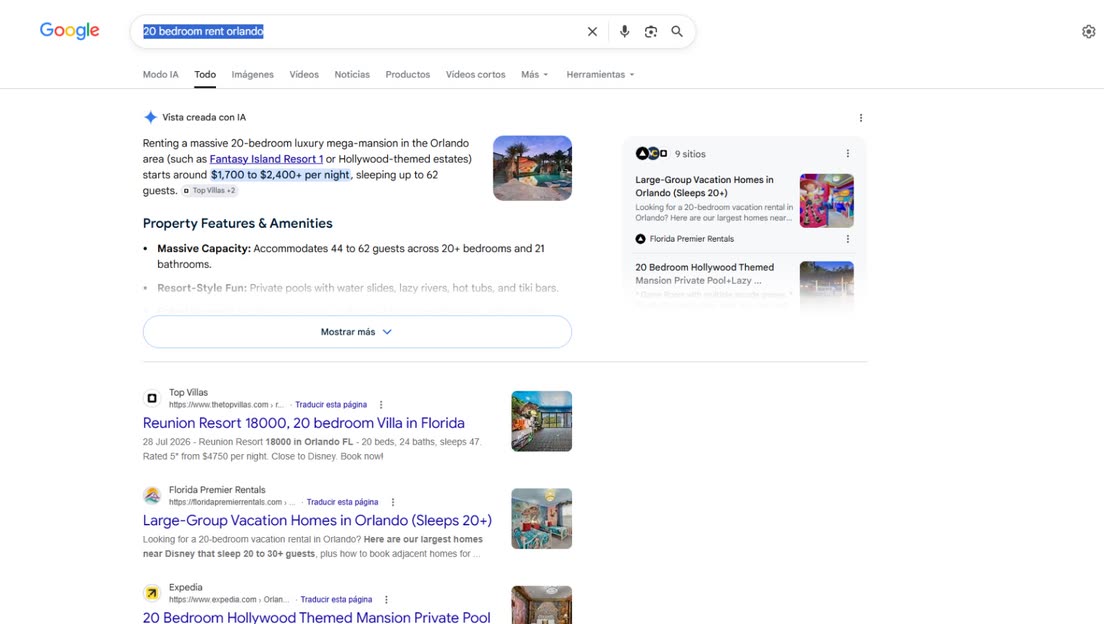Click the Top Villas +2 citation chip
1104x624 pixels.
210,190
